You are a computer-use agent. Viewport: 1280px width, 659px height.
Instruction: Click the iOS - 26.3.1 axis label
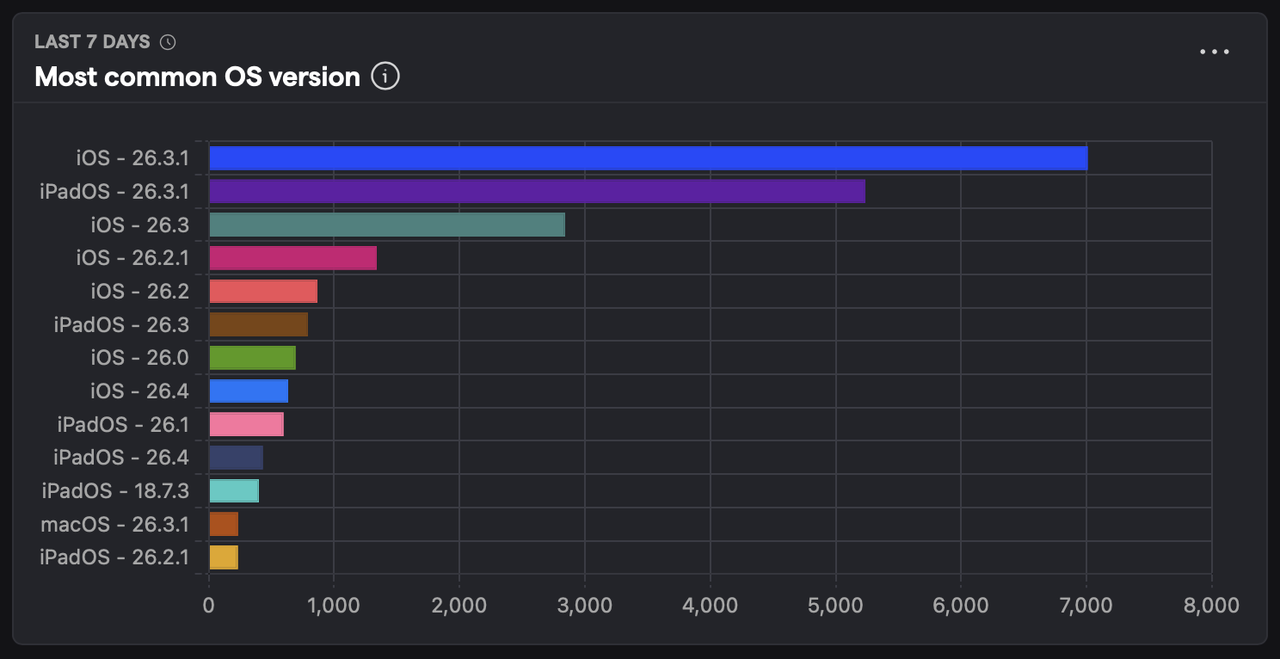[x=132, y=158]
